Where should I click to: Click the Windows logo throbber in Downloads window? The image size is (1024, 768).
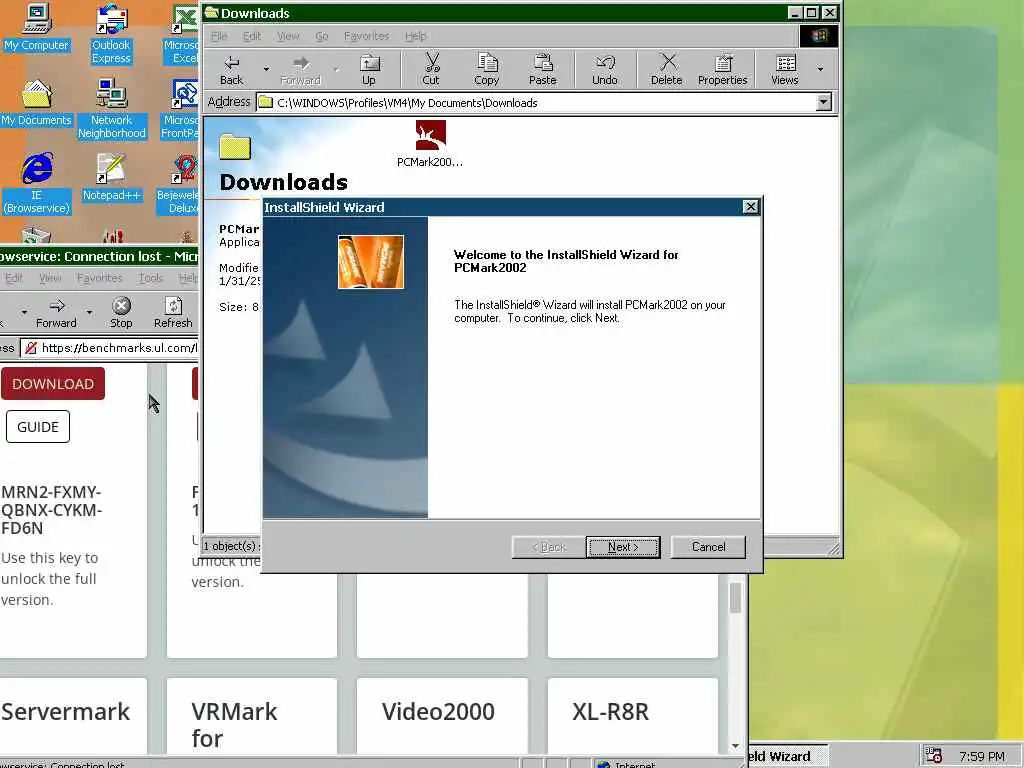(x=819, y=36)
